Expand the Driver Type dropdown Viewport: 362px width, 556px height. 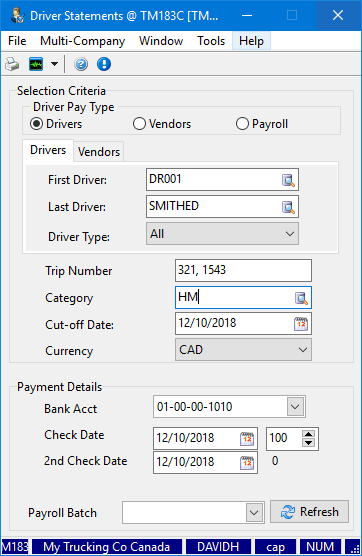222,234
